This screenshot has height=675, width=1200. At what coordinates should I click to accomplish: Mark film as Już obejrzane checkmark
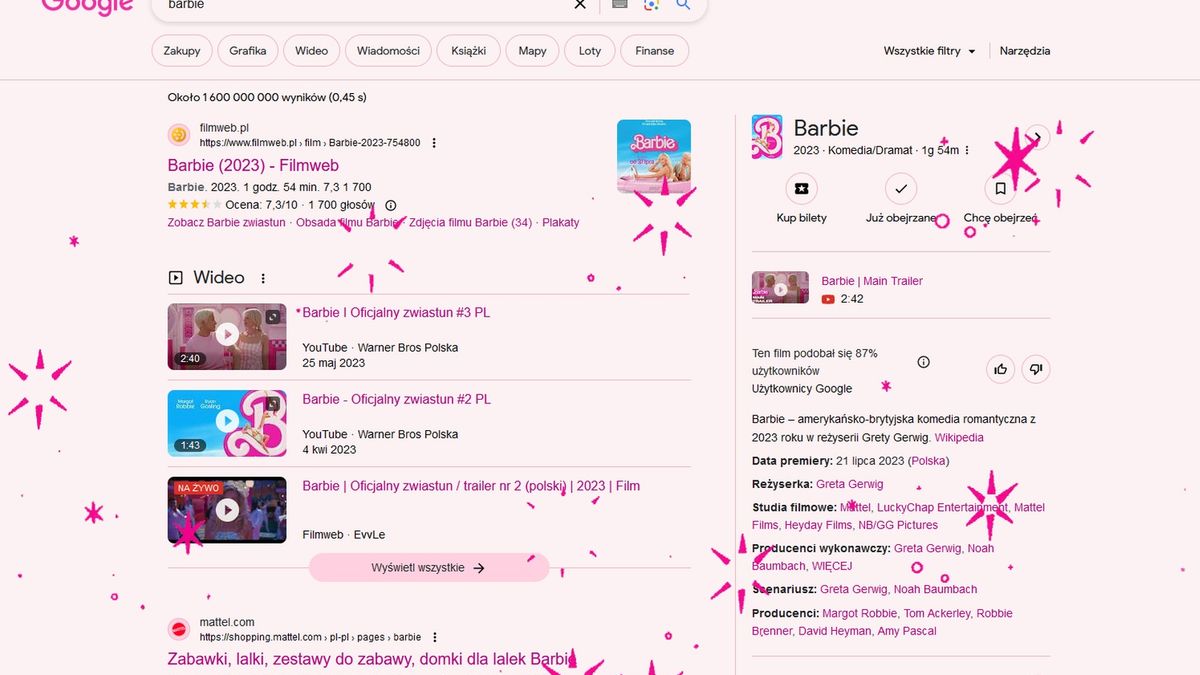click(901, 188)
